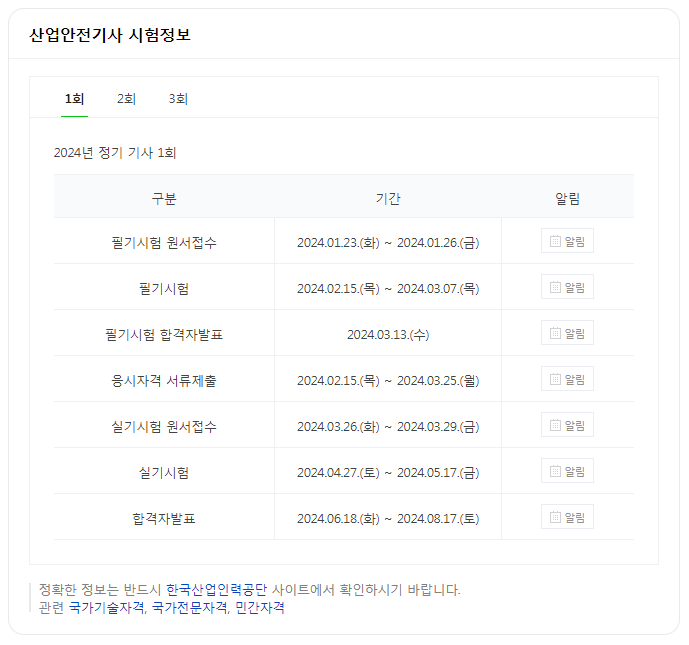Screen dimensions: 689x645
Task: Go to the 민간자격 link
Action: tap(260, 608)
